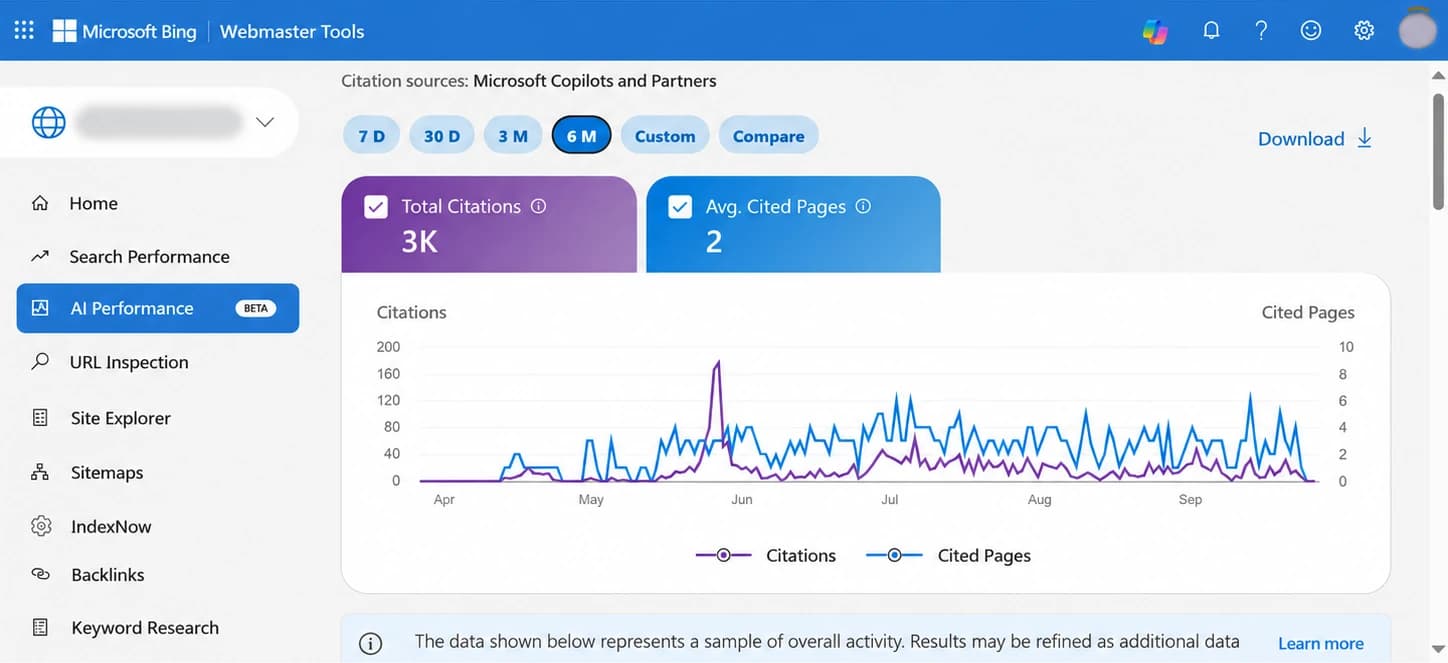The height and width of the screenshot is (663, 1448).
Task: Click the 'Cited Pages' axis title
Action: [x=1308, y=312]
